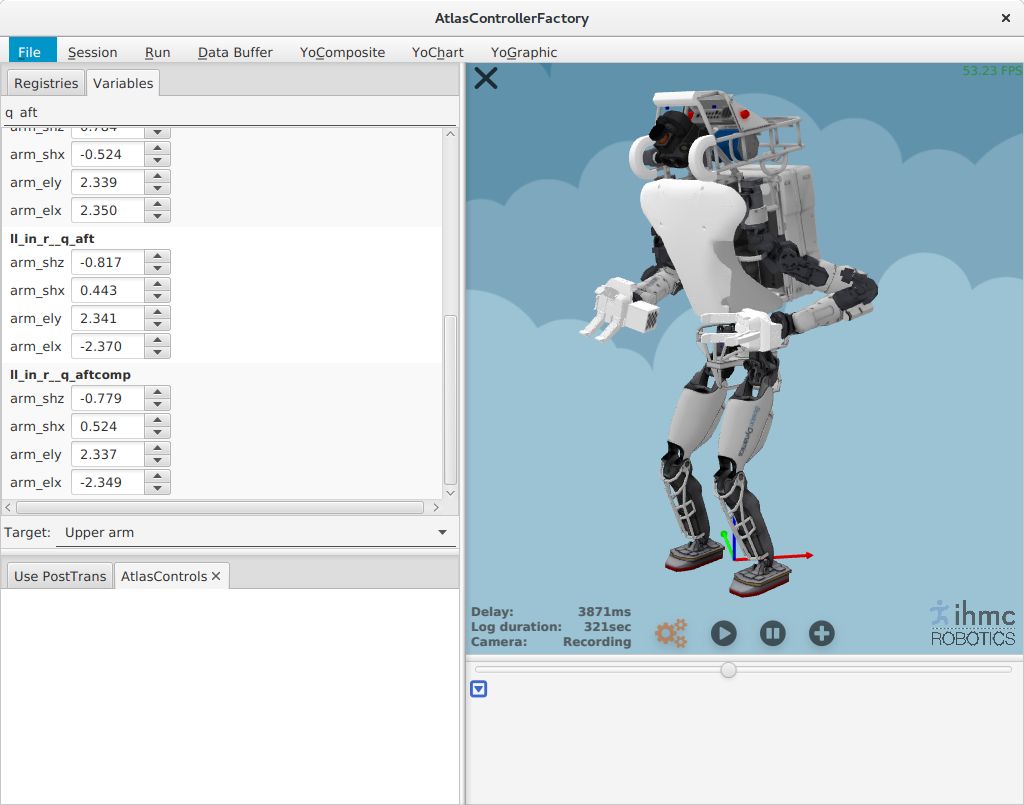The height and width of the screenshot is (805, 1024).
Task: Open the YoChart menu
Action: point(437,52)
